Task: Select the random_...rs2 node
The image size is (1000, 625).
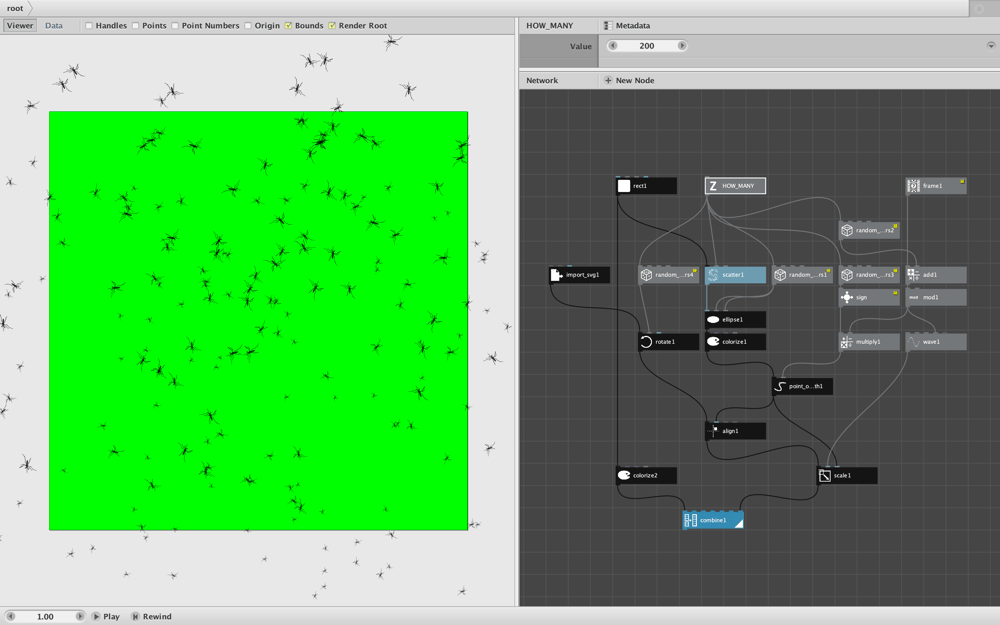Action: coord(869,230)
